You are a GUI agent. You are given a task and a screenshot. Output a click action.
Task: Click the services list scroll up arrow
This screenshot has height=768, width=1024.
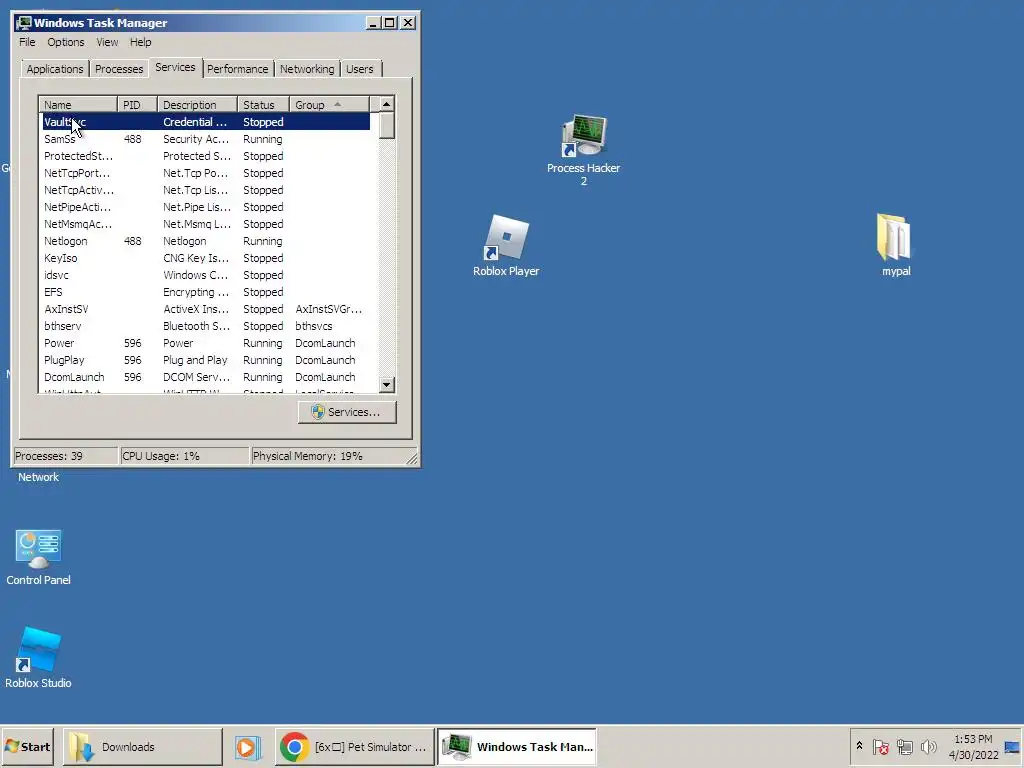pos(387,104)
